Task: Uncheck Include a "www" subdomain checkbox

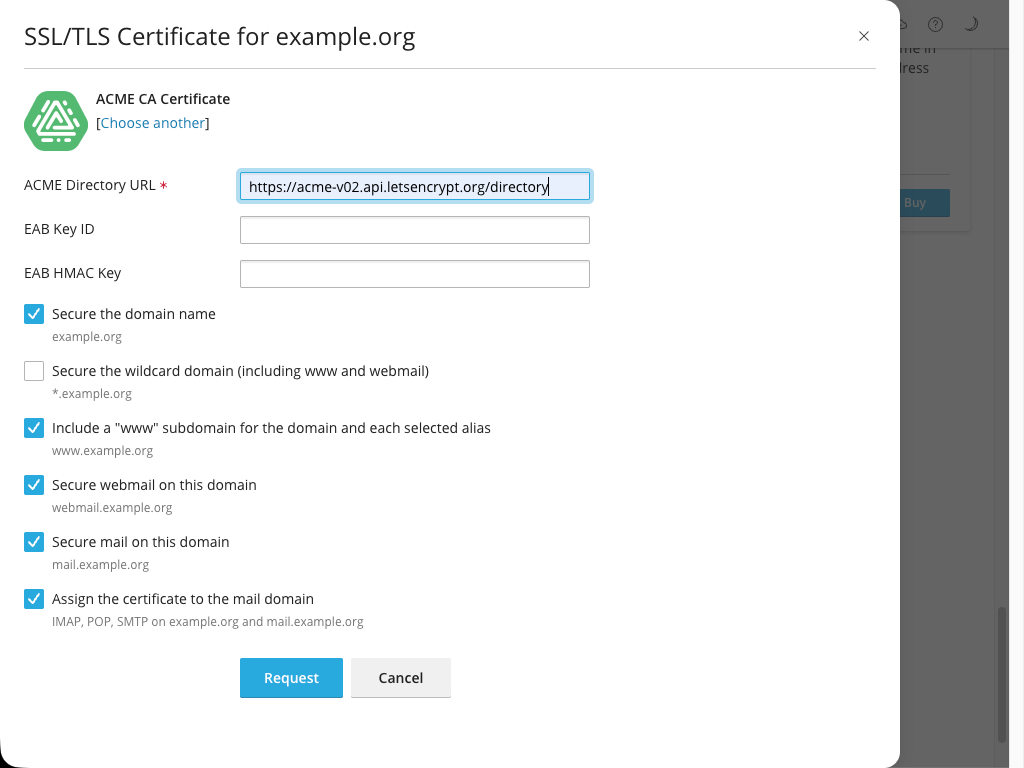Action: tap(34, 428)
